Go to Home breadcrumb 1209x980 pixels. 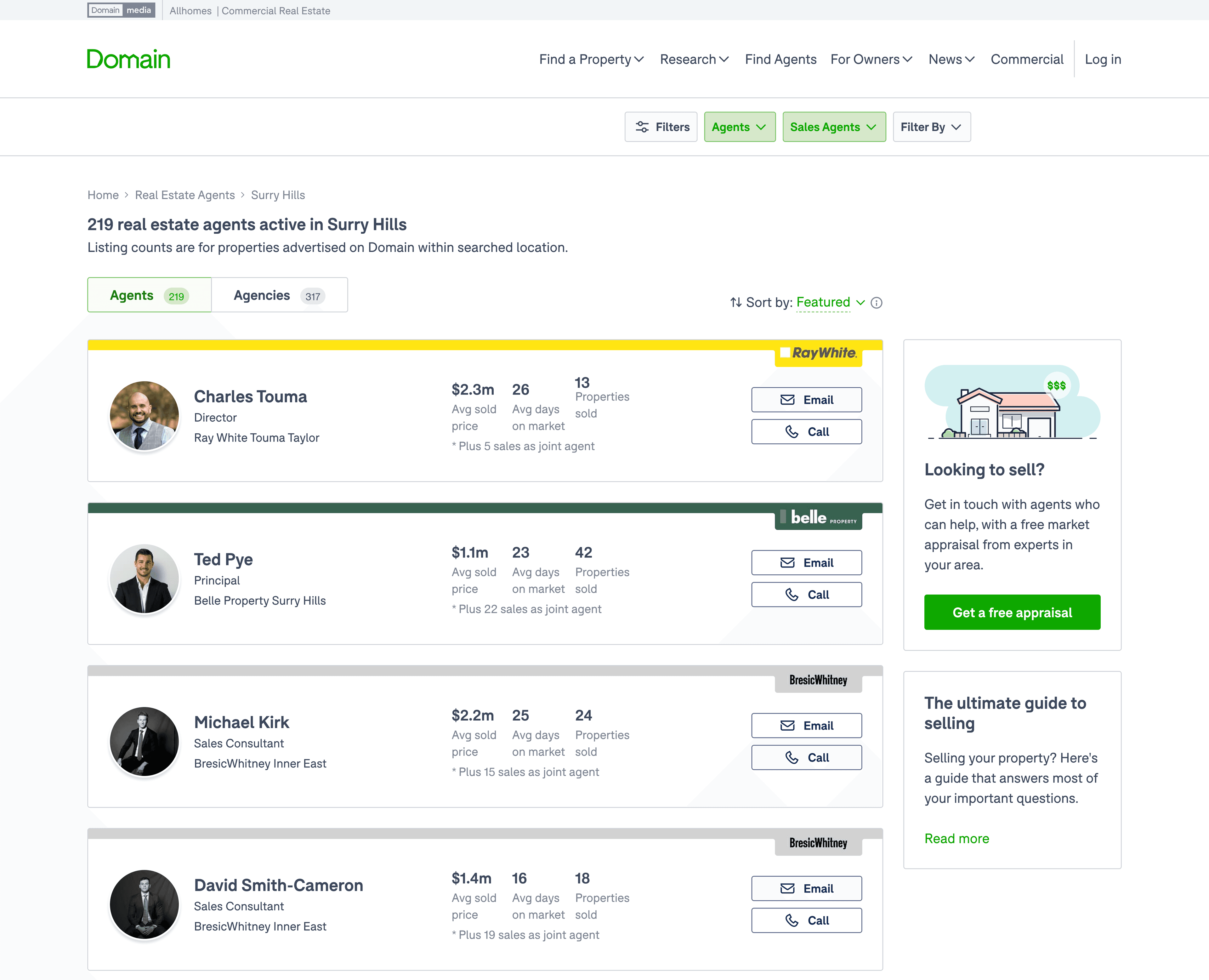click(103, 195)
